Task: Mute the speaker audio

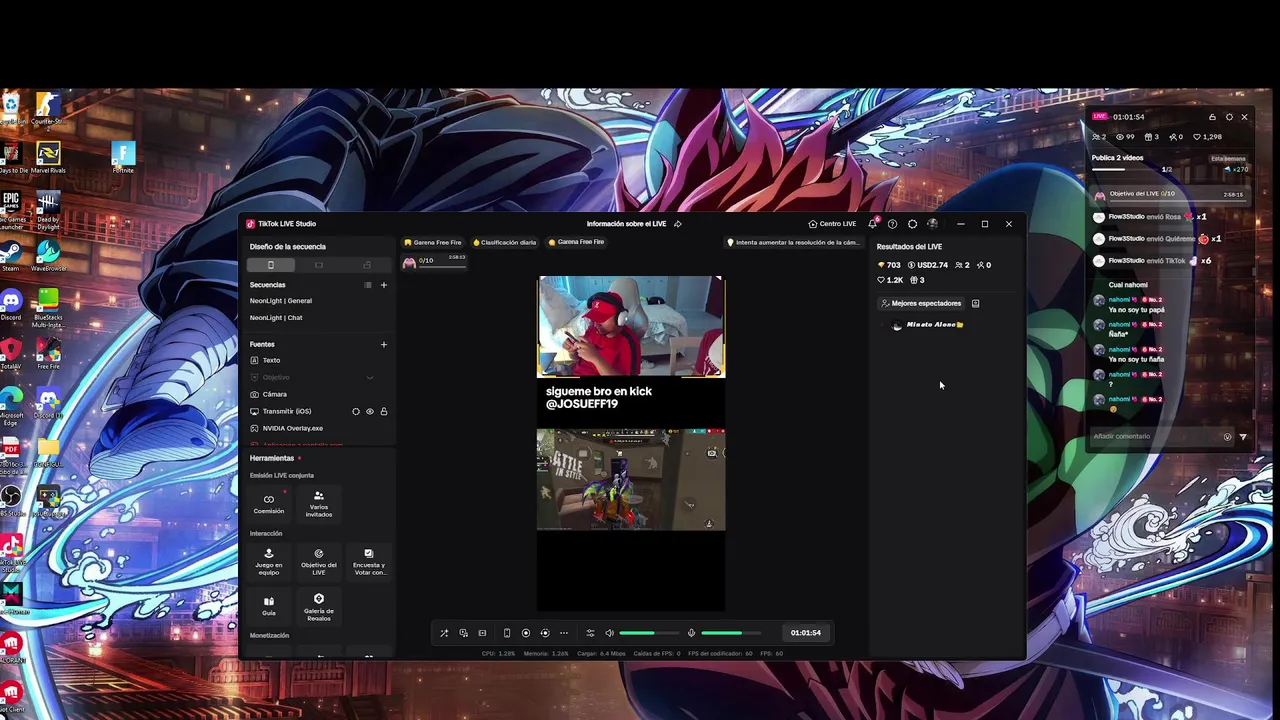Action: point(609,633)
